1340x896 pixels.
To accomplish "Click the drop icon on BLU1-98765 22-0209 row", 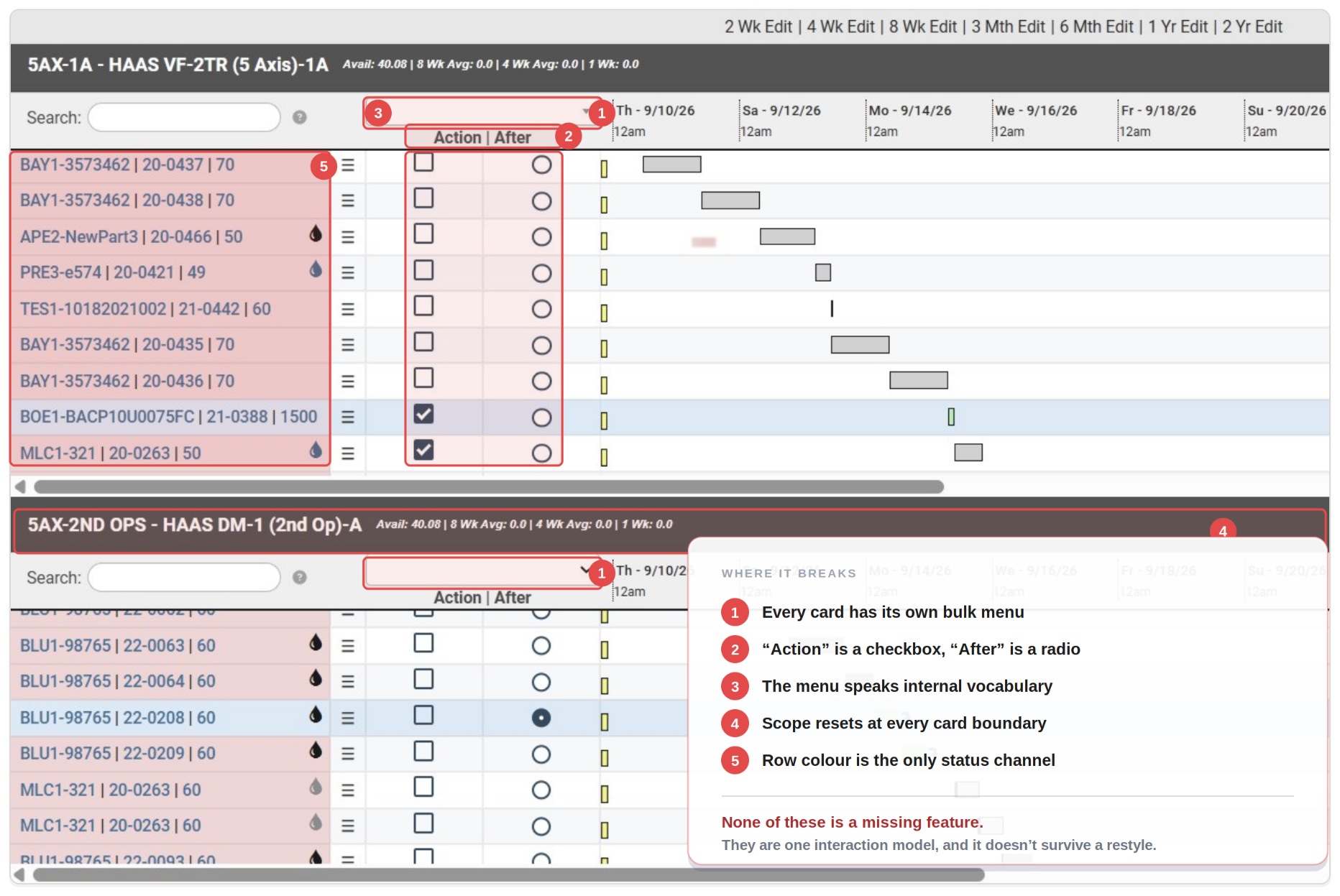I will [316, 751].
